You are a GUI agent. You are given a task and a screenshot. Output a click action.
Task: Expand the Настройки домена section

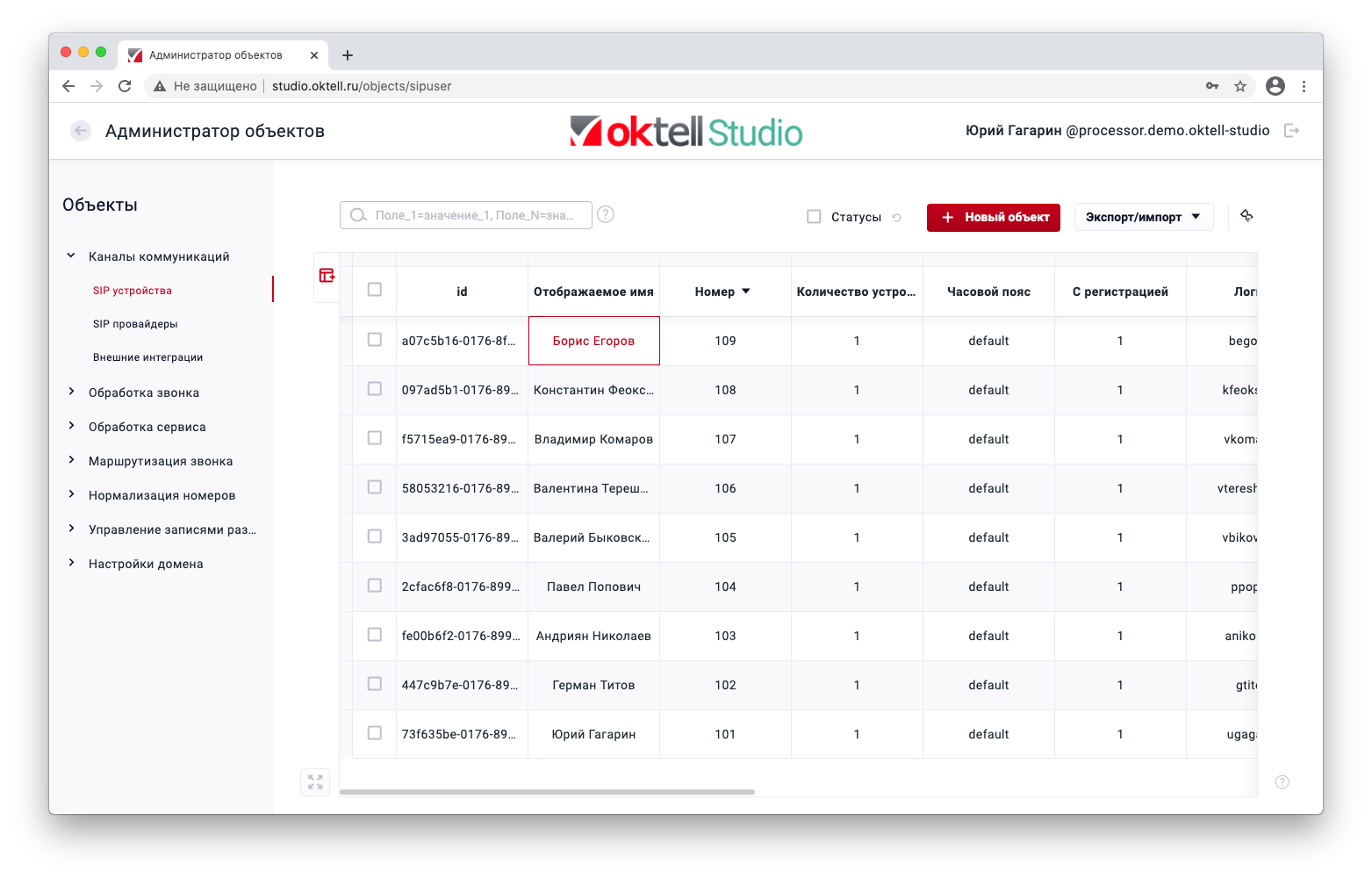71,563
